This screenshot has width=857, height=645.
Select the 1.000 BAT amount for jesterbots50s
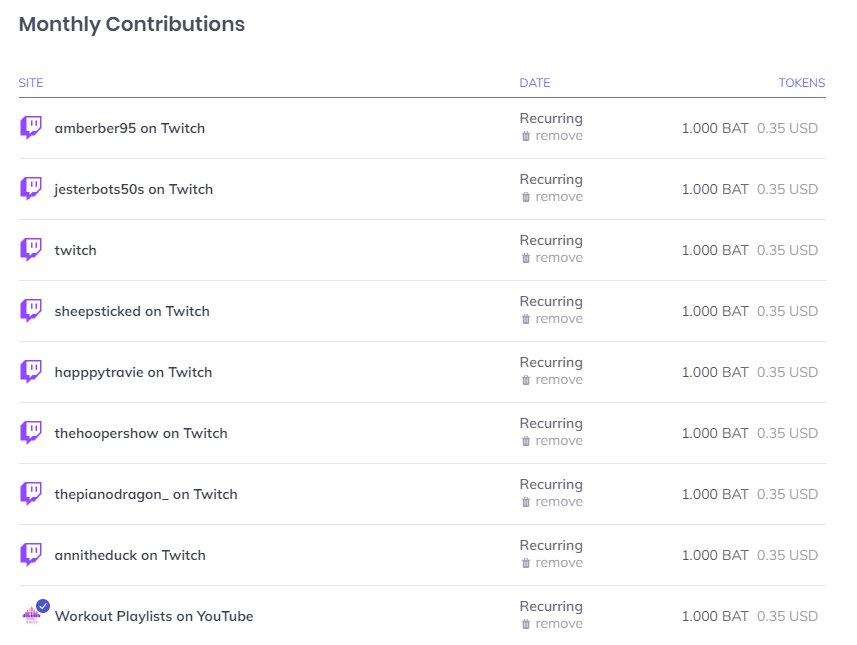coord(715,189)
